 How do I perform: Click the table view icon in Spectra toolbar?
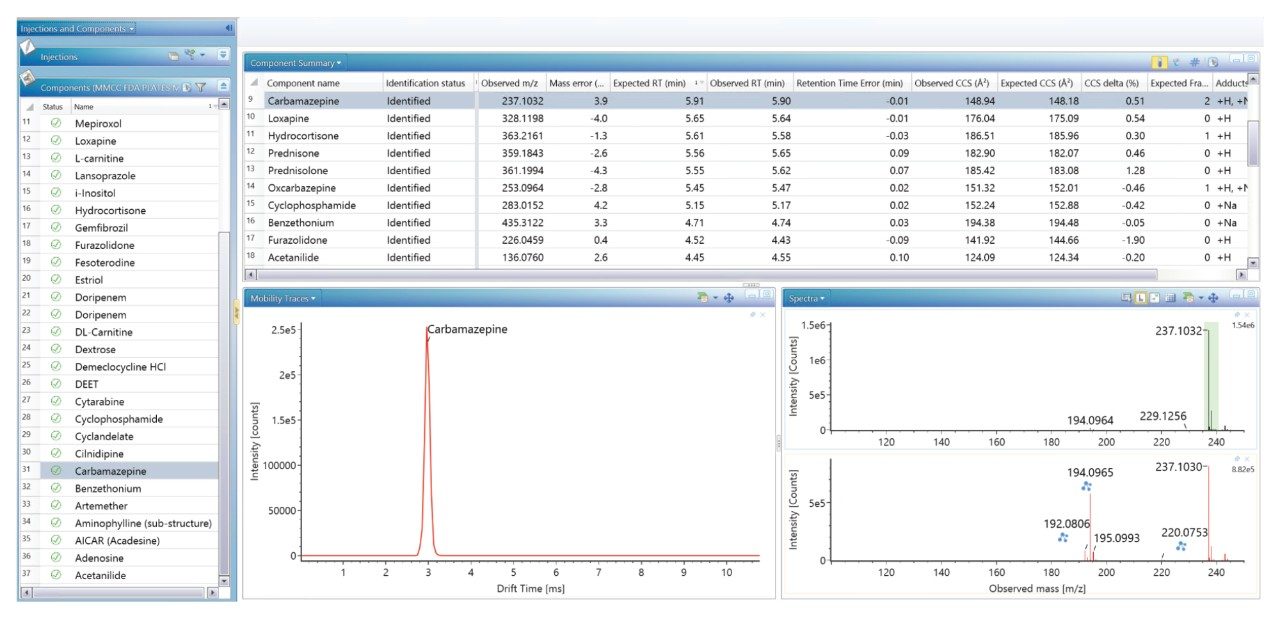click(x=1170, y=298)
